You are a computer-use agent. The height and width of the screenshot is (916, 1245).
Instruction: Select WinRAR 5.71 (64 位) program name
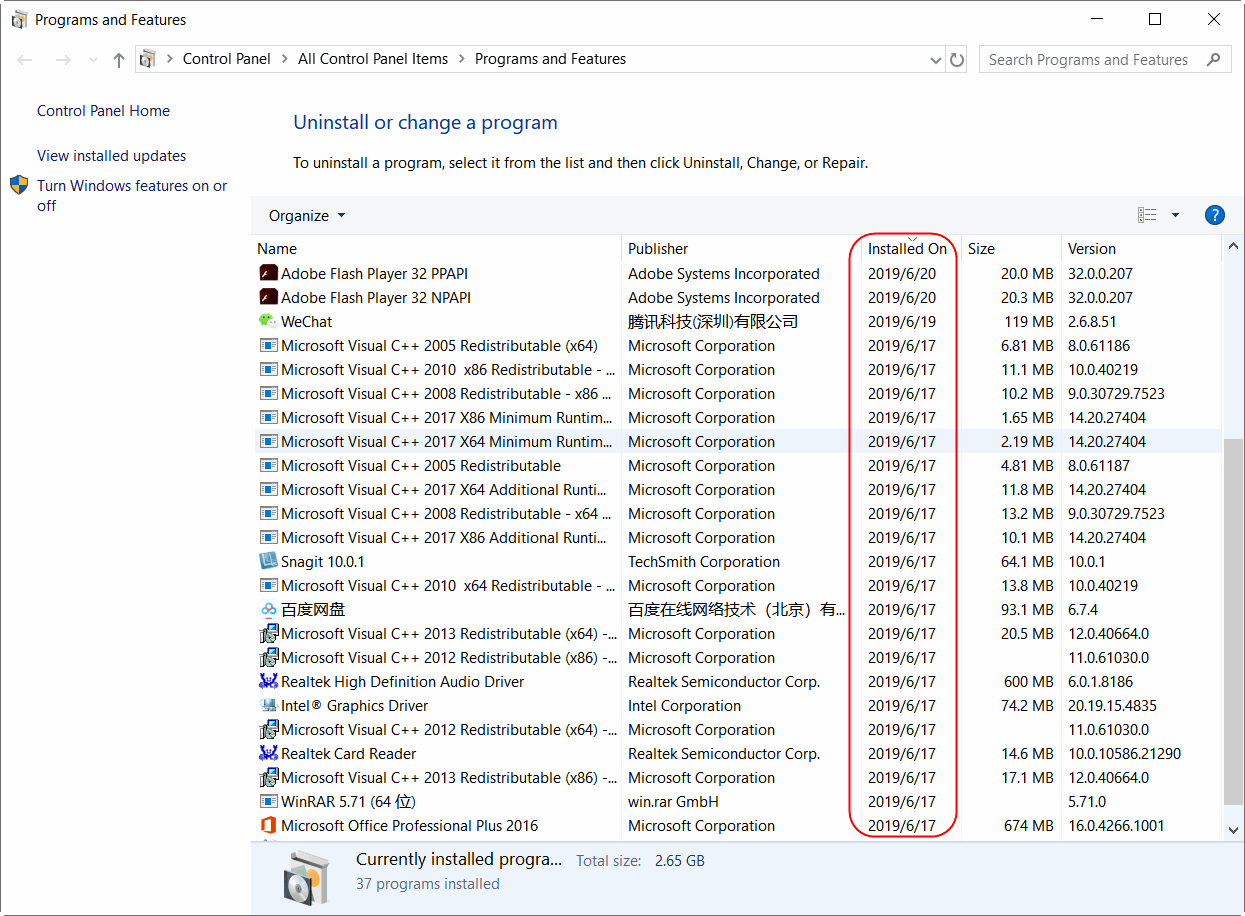pos(348,802)
